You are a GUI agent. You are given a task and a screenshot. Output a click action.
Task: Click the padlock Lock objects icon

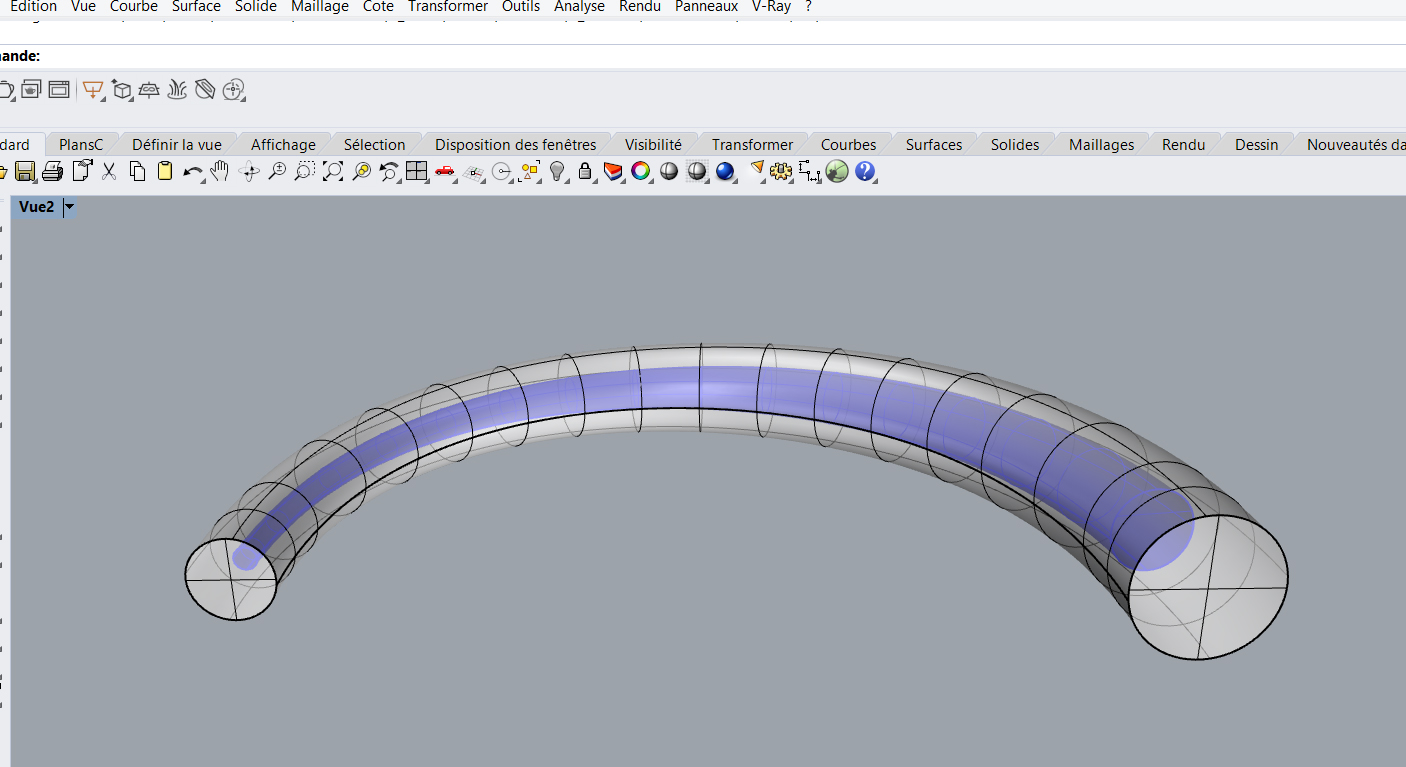pyautogui.click(x=586, y=172)
